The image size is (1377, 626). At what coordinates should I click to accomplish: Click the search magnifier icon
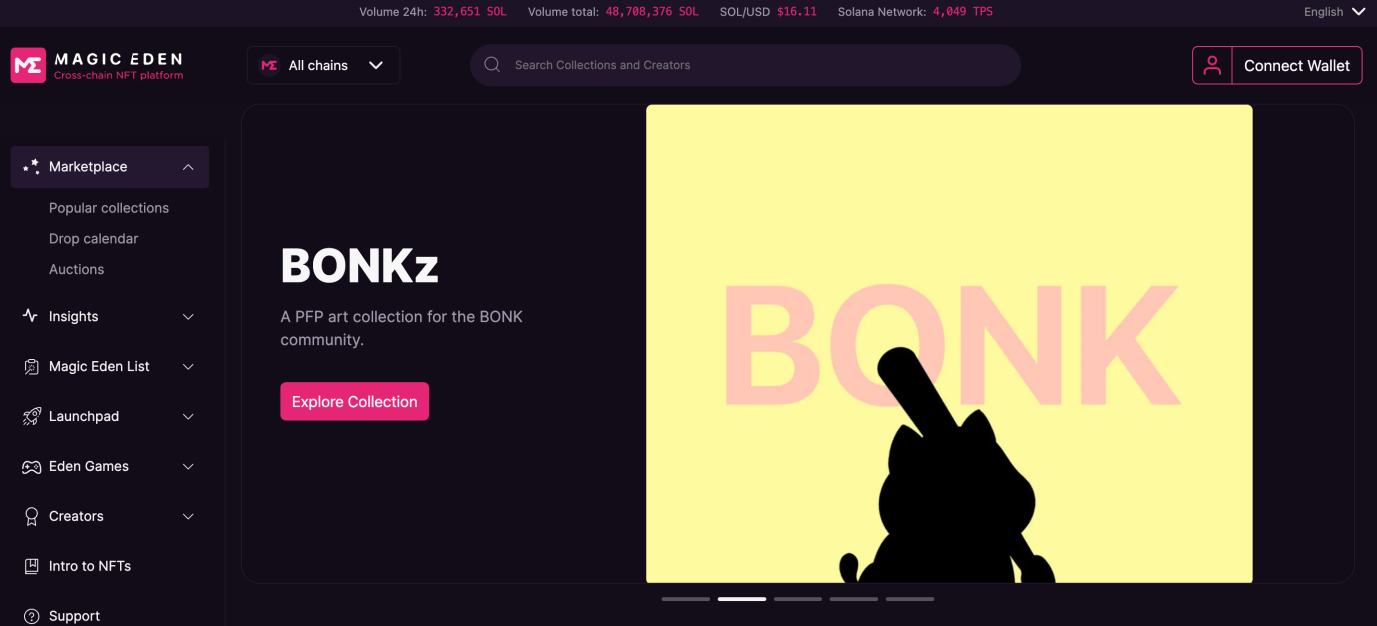[492, 65]
